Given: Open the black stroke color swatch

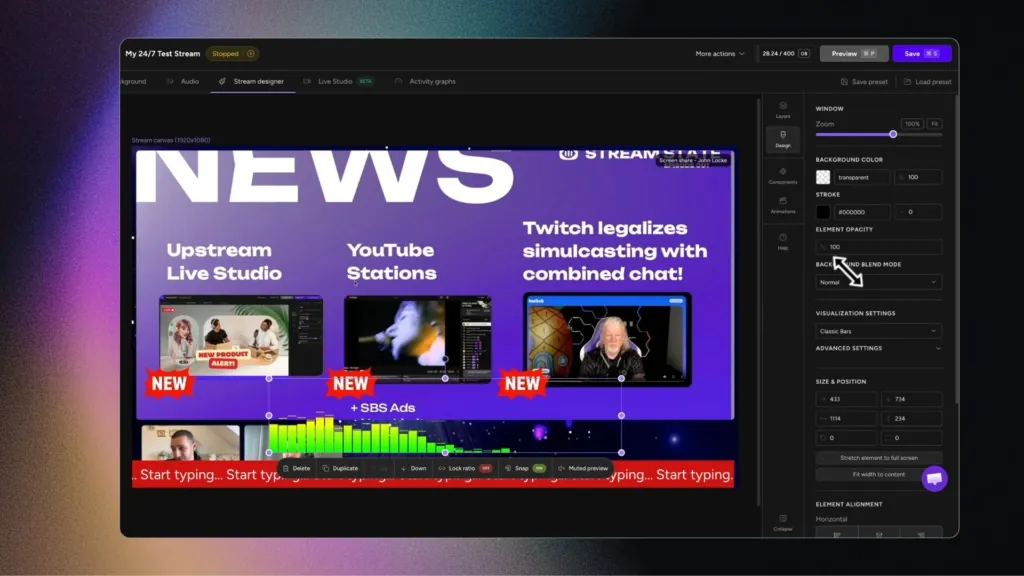Looking at the screenshot, I should click(x=823, y=212).
